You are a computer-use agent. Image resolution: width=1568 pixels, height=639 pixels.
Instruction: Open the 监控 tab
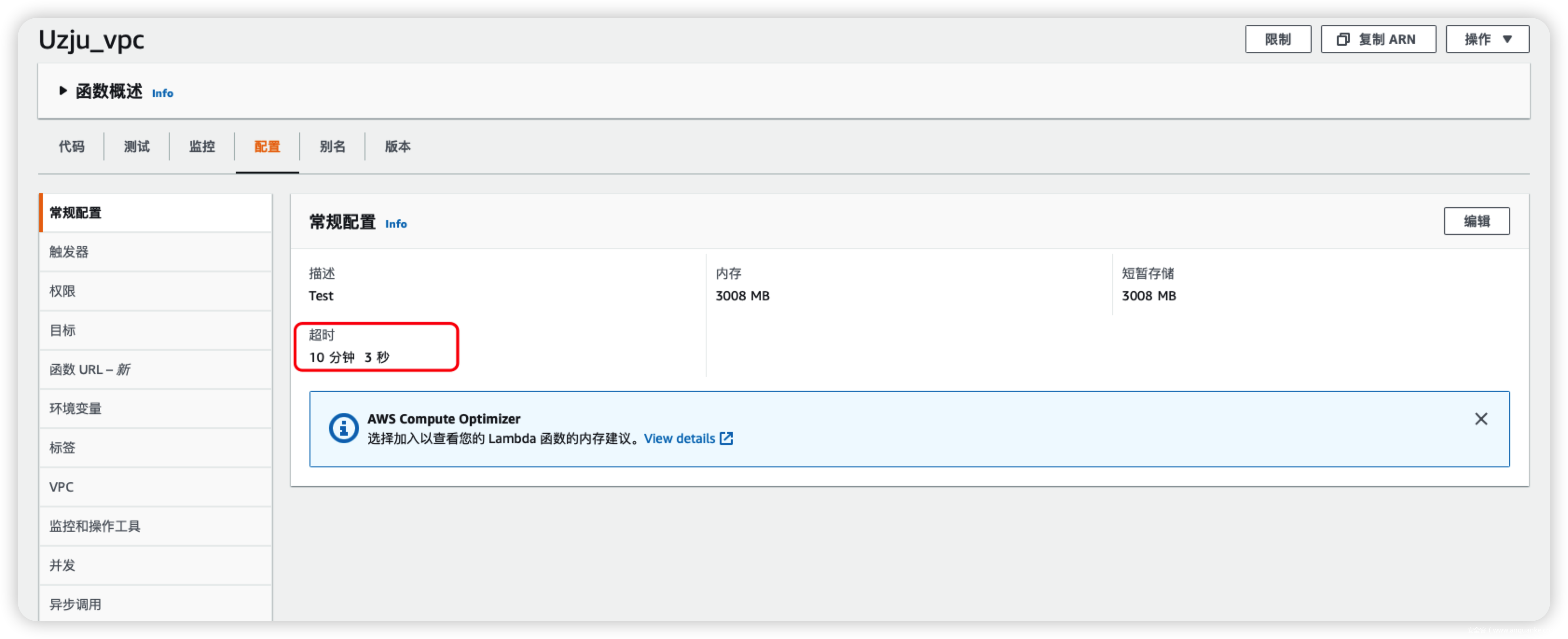click(201, 147)
